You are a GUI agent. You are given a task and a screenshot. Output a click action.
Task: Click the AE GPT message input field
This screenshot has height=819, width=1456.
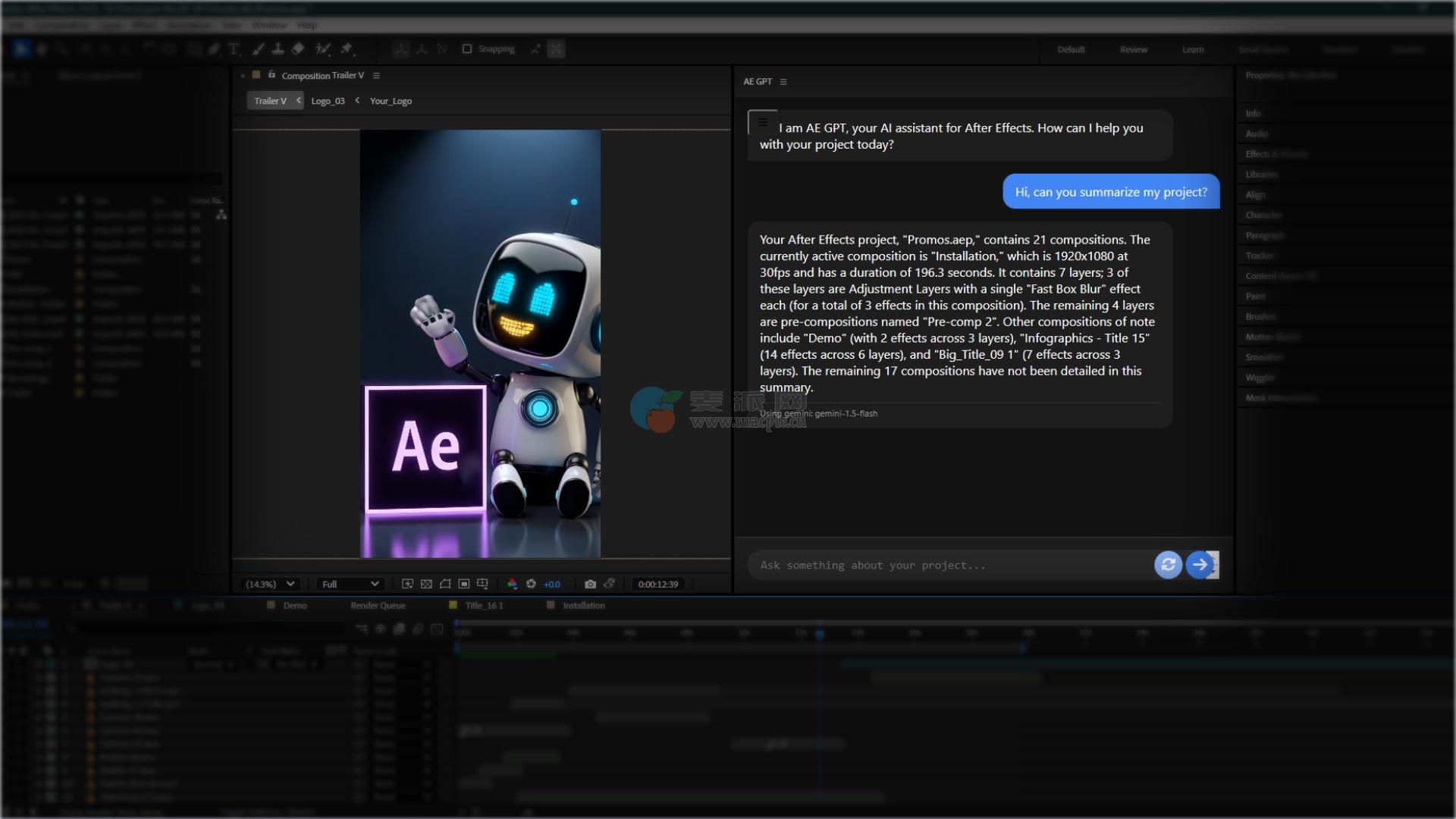pyautogui.click(x=949, y=565)
